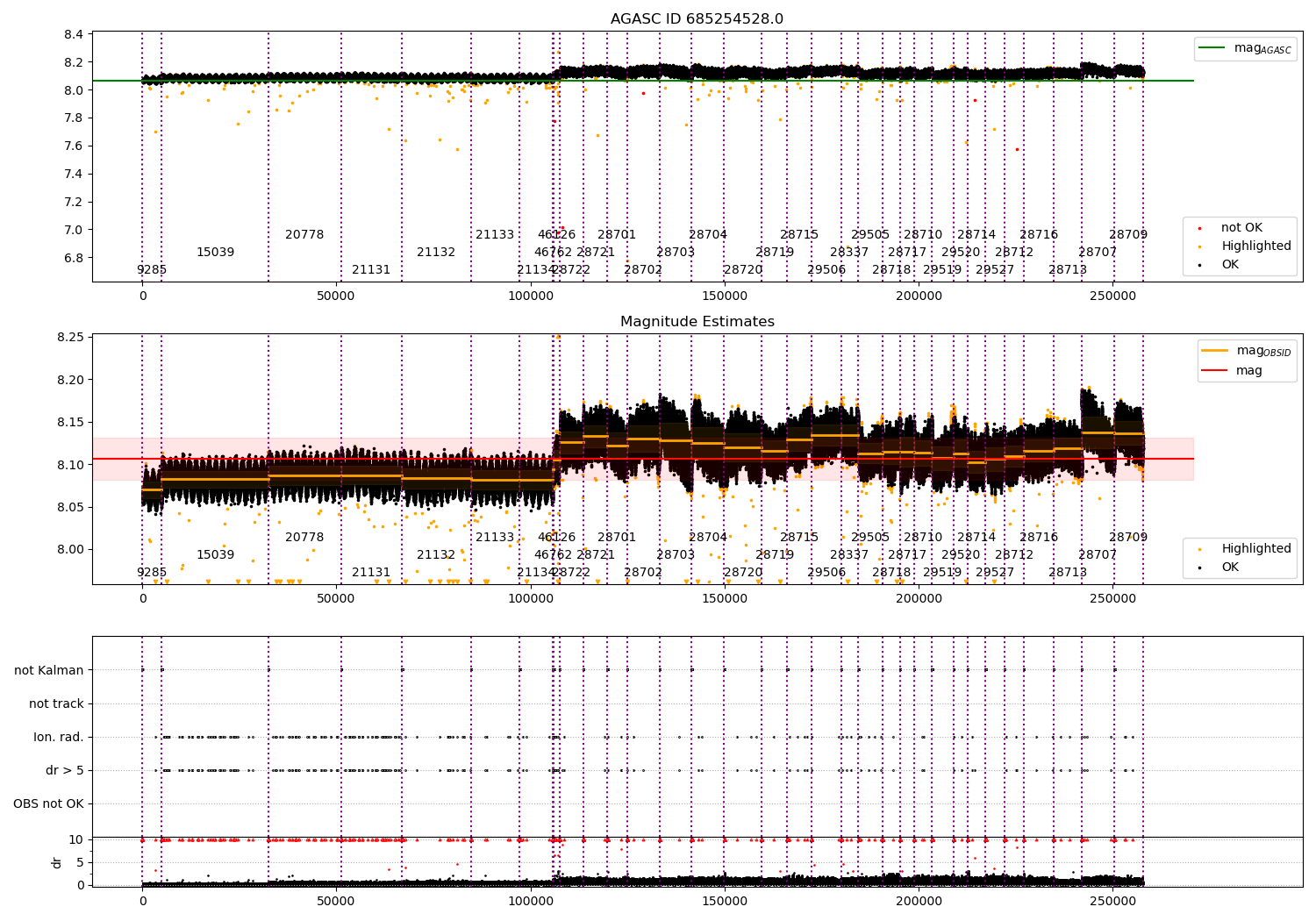Click obsid label 28704 in top plot
Image resolution: width=1316 pixels, height=921 pixels.
(708, 234)
